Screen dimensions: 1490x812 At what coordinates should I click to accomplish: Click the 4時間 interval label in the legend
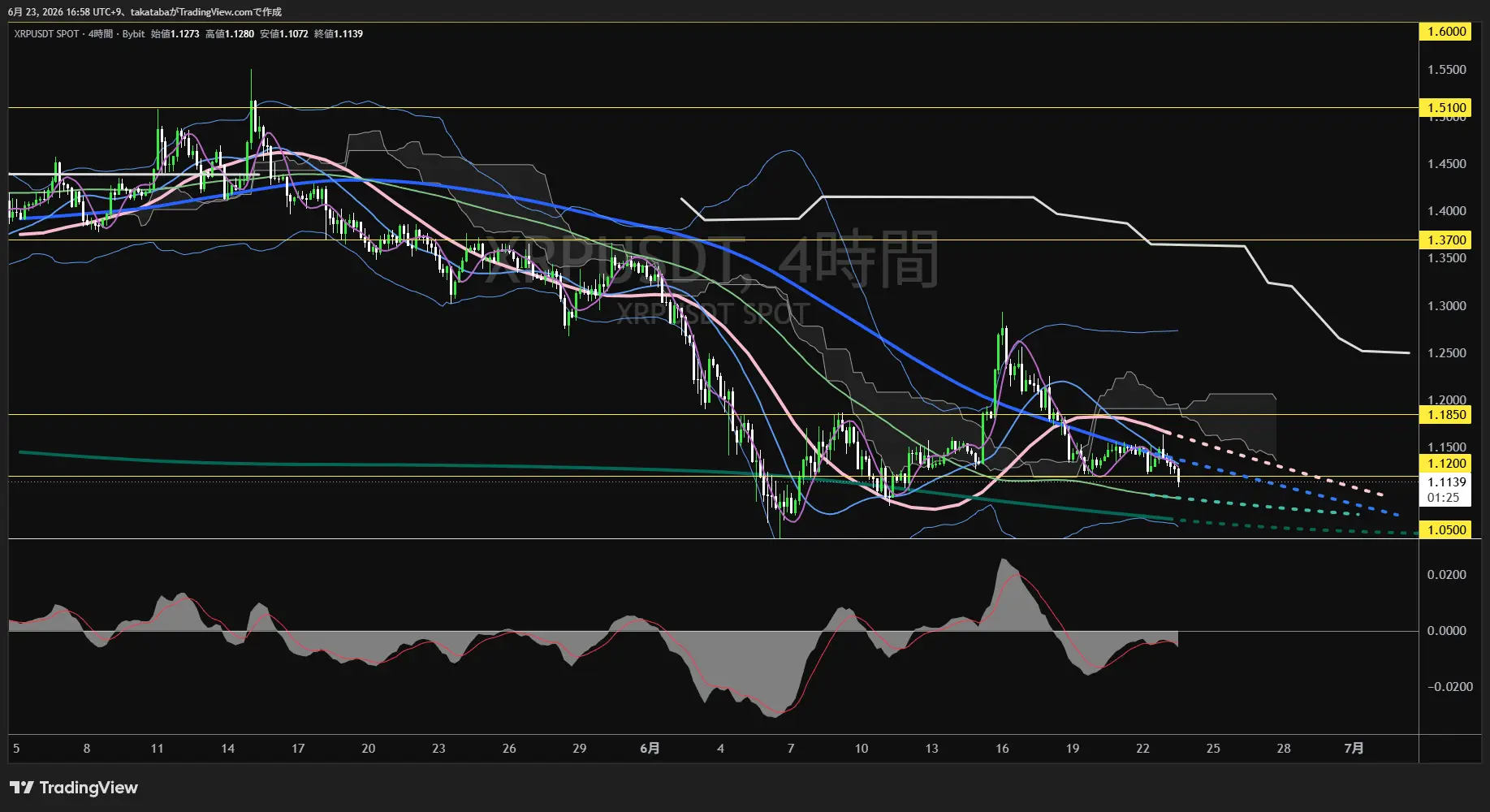tap(101, 34)
